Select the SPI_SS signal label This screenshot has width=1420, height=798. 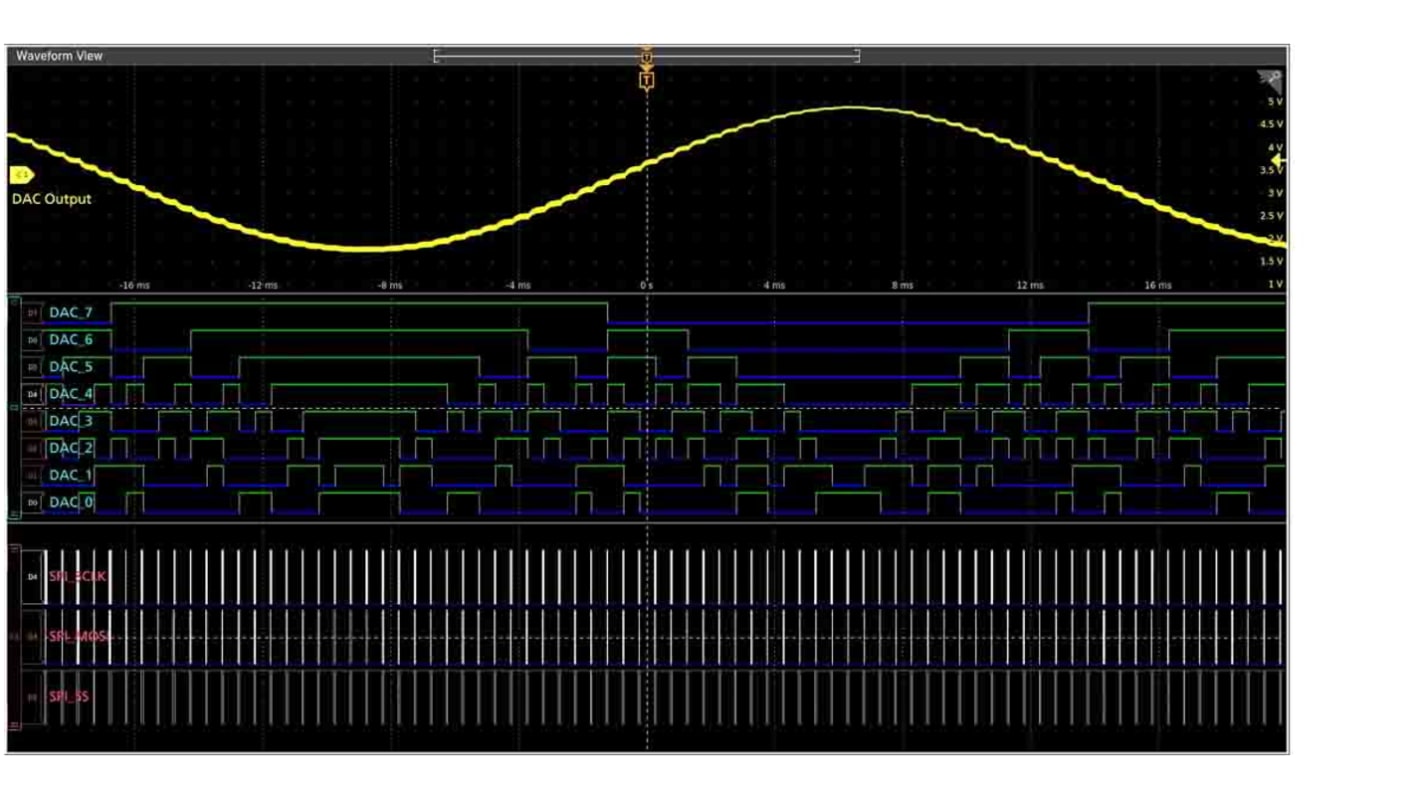(x=71, y=695)
